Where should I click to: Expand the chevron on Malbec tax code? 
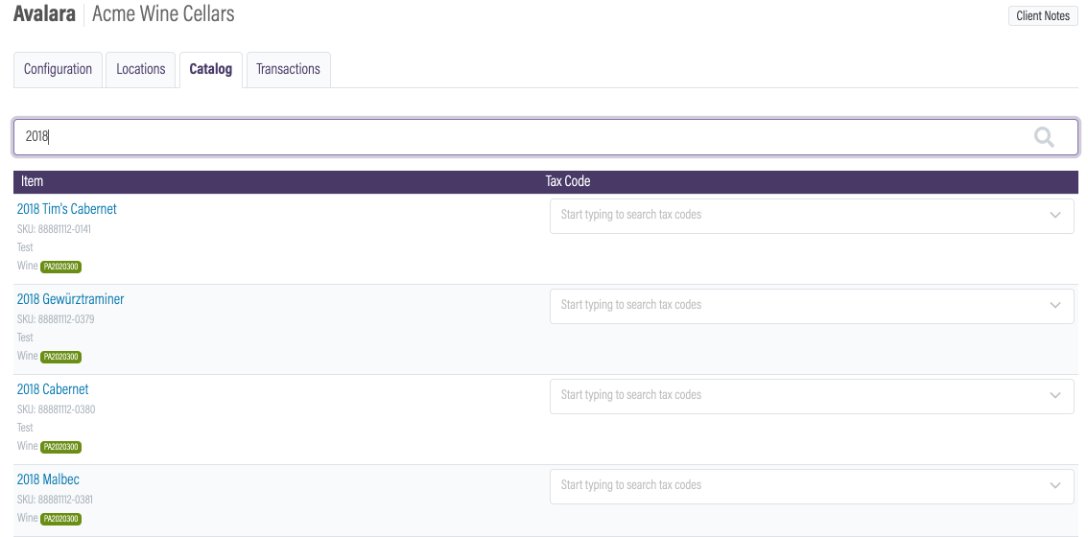pyautogui.click(x=1055, y=486)
